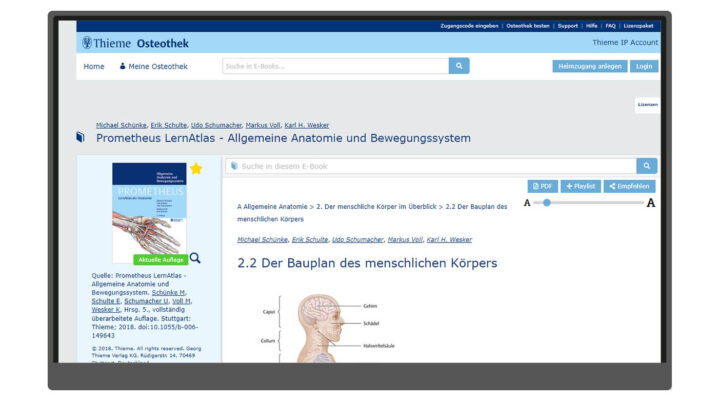Open author Erik Schulte above book title
Screen dimensions: 718x400
pyautogui.click(x=169, y=125)
